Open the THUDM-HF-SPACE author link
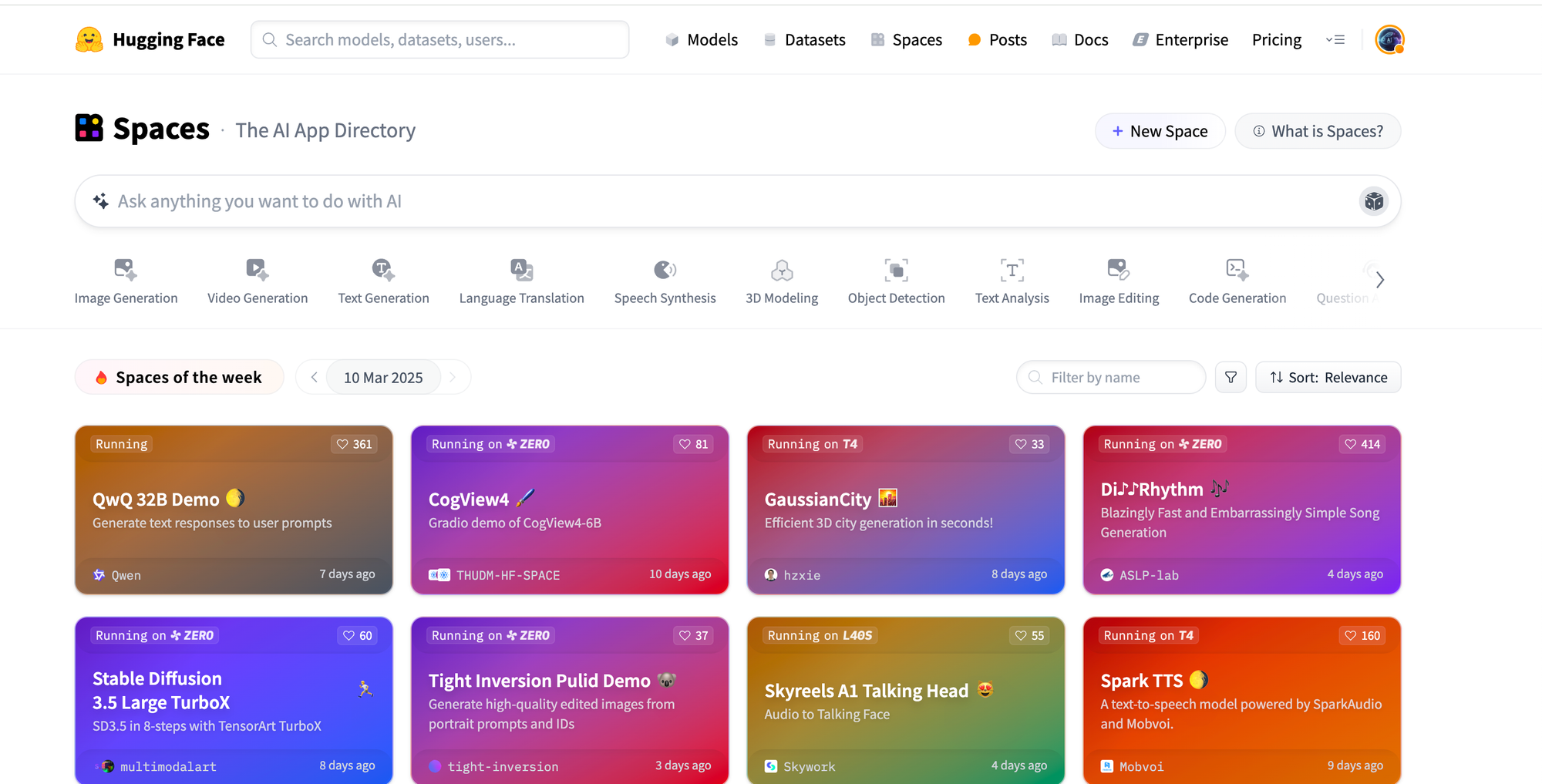The height and width of the screenshot is (784, 1542). click(x=494, y=575)
